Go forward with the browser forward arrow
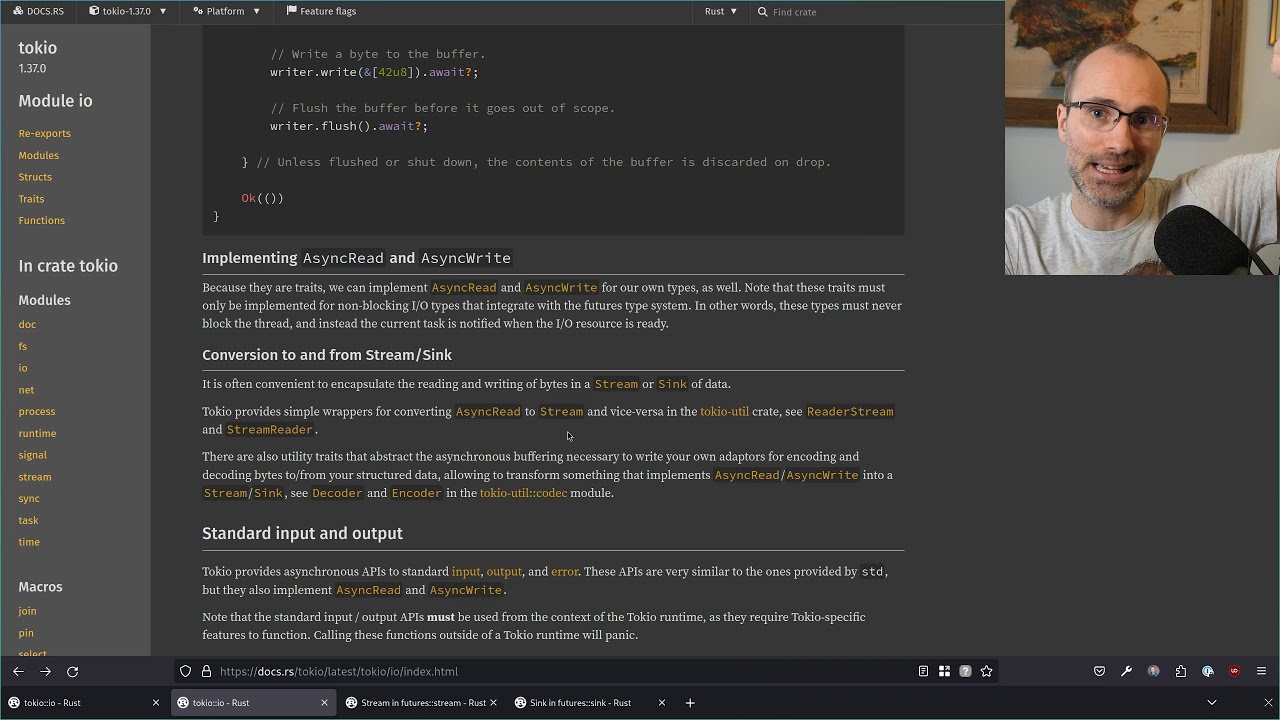Screen dimensions: 1280x720 click(x=45, y=671)
